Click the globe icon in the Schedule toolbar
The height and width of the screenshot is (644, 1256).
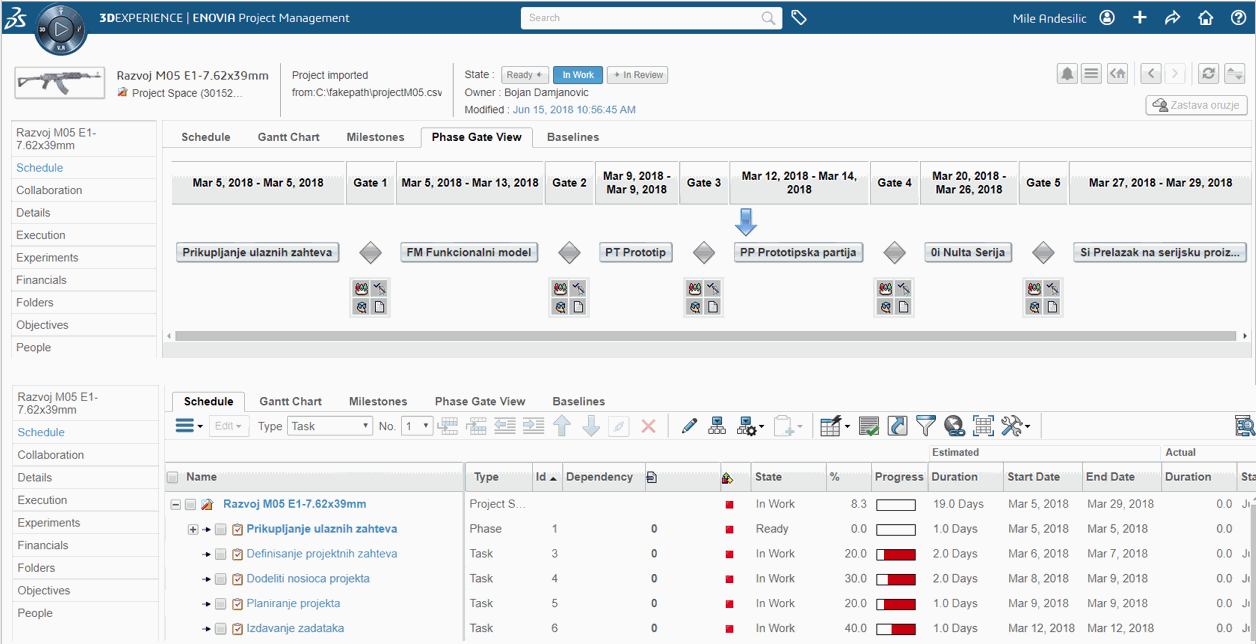[953, 425]
